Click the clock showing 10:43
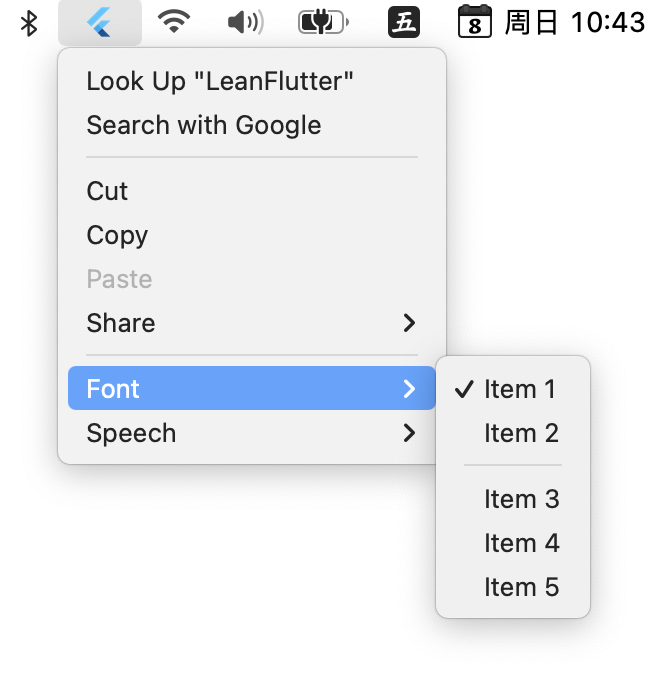 coord(608,22)
